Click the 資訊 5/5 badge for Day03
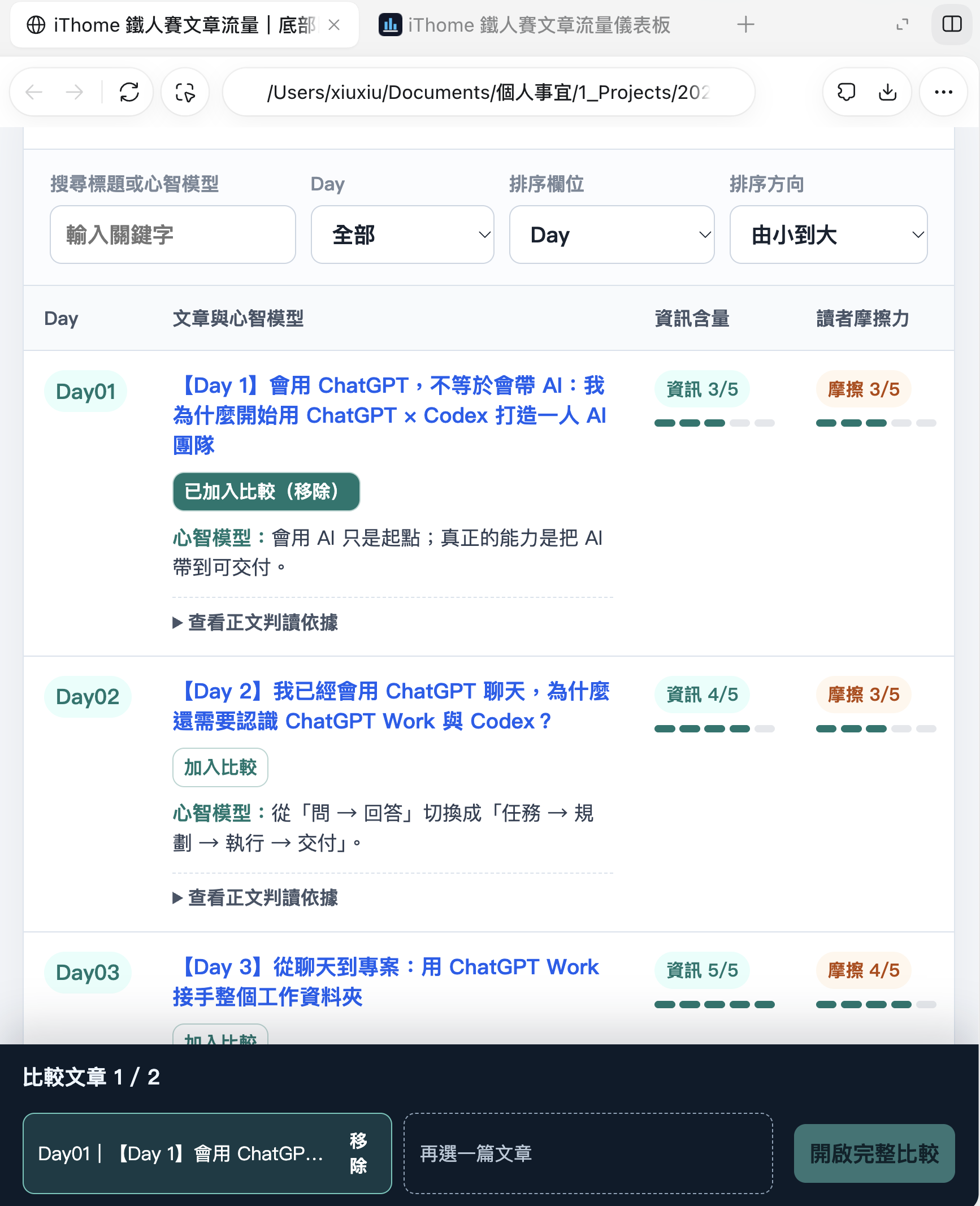 702,970
